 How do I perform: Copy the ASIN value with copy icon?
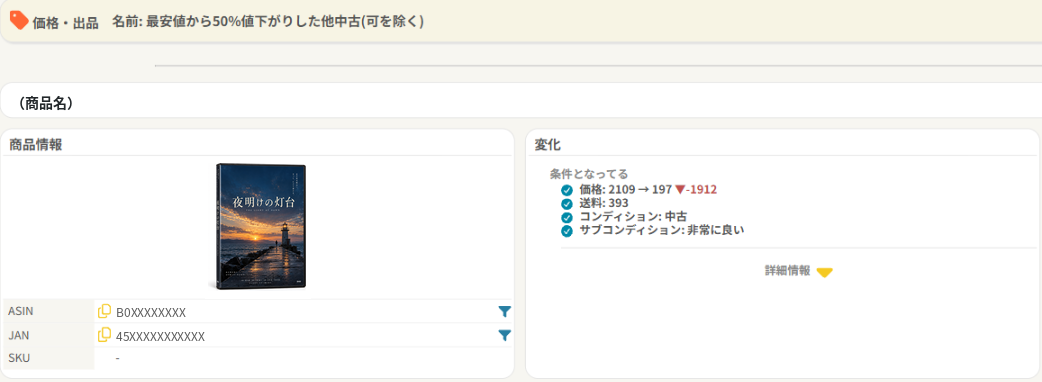(x=104, y=311)
